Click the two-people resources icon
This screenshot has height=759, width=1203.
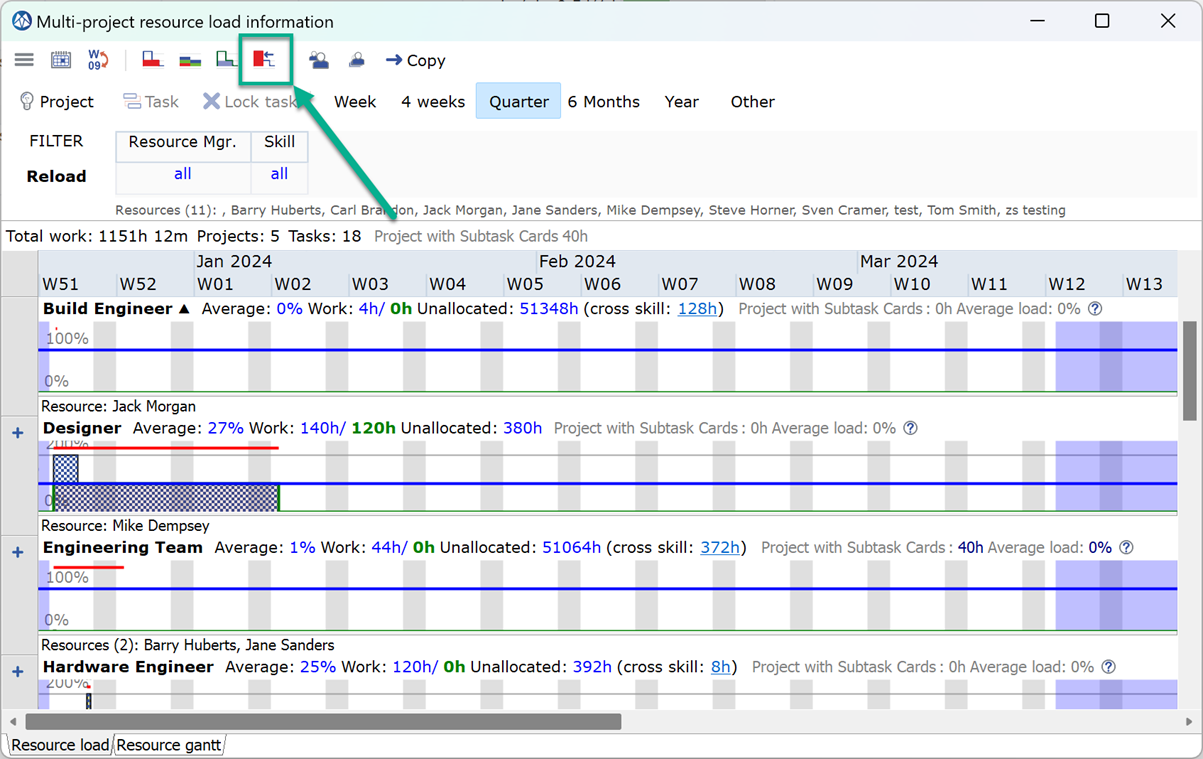(319, 60)
